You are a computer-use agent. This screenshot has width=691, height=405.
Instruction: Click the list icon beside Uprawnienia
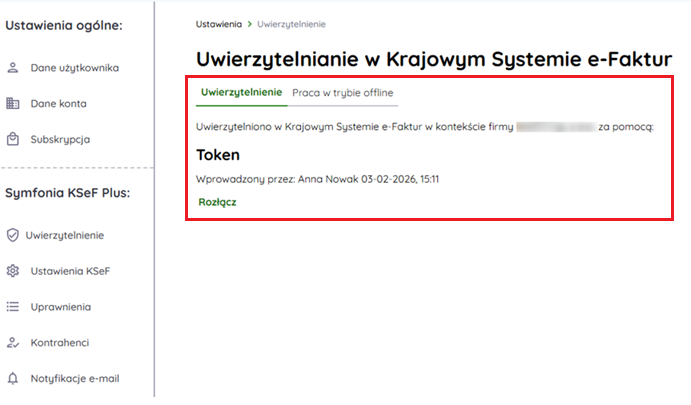pos(13,307)
